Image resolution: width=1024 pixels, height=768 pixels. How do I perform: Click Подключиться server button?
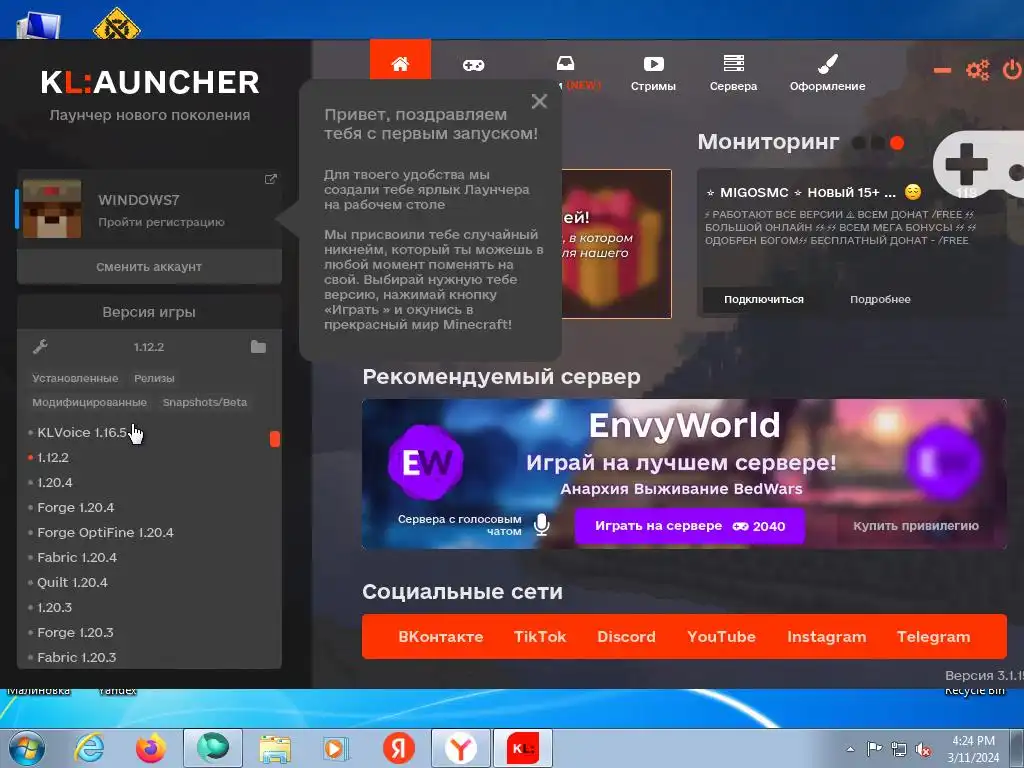(x=763, y=299)
